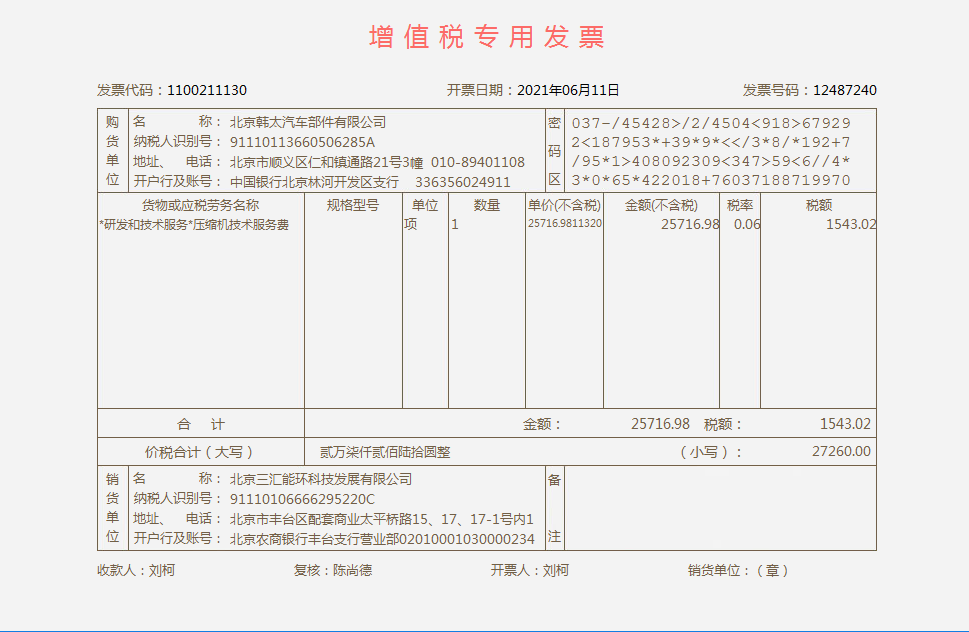Click item name 压缩机技术服务费
Screen dimensions: 969x632
click(x=241, y=225)
